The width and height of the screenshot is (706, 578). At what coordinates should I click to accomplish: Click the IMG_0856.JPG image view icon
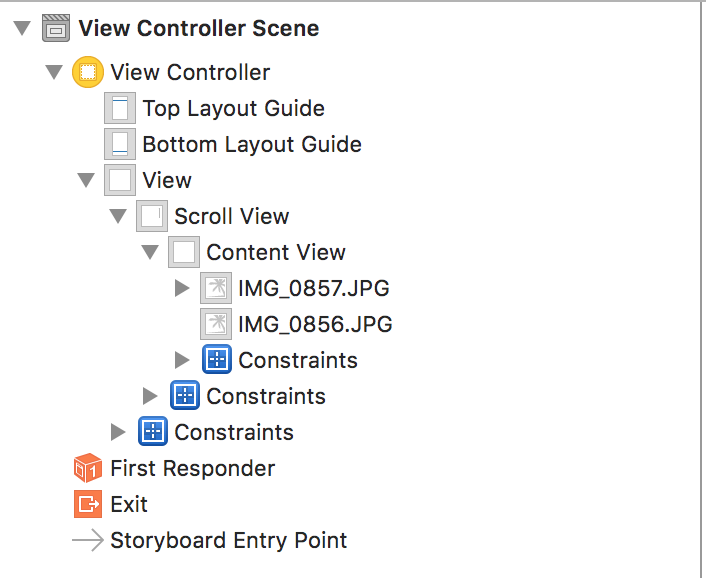click(x=216, y=325)
